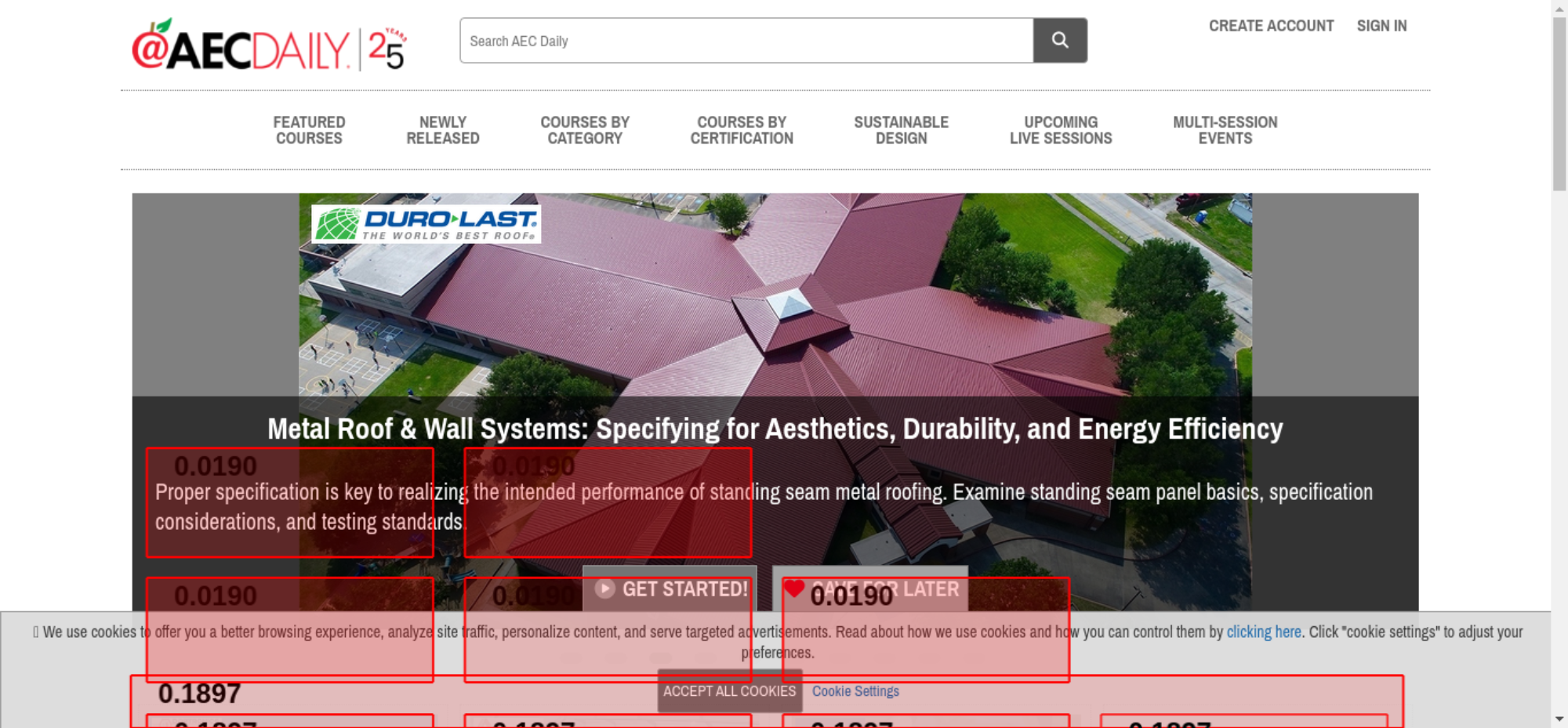
Task: Open Courses by Certification
Action: pyautogui.click(x=742, y=130)
